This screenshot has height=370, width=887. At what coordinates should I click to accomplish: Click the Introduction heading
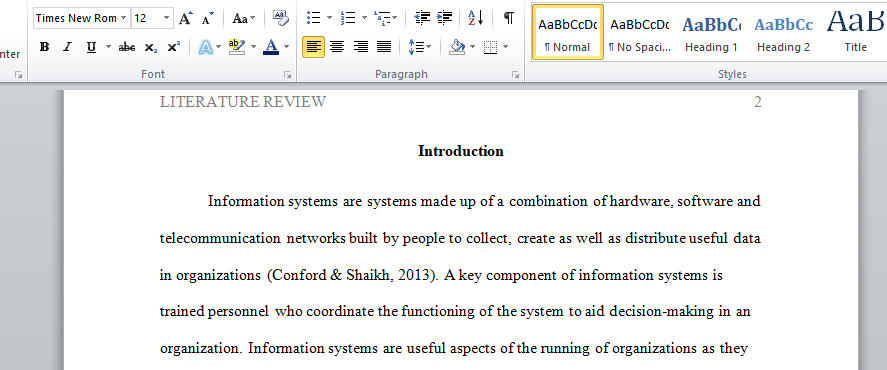(x=460, y=151)
